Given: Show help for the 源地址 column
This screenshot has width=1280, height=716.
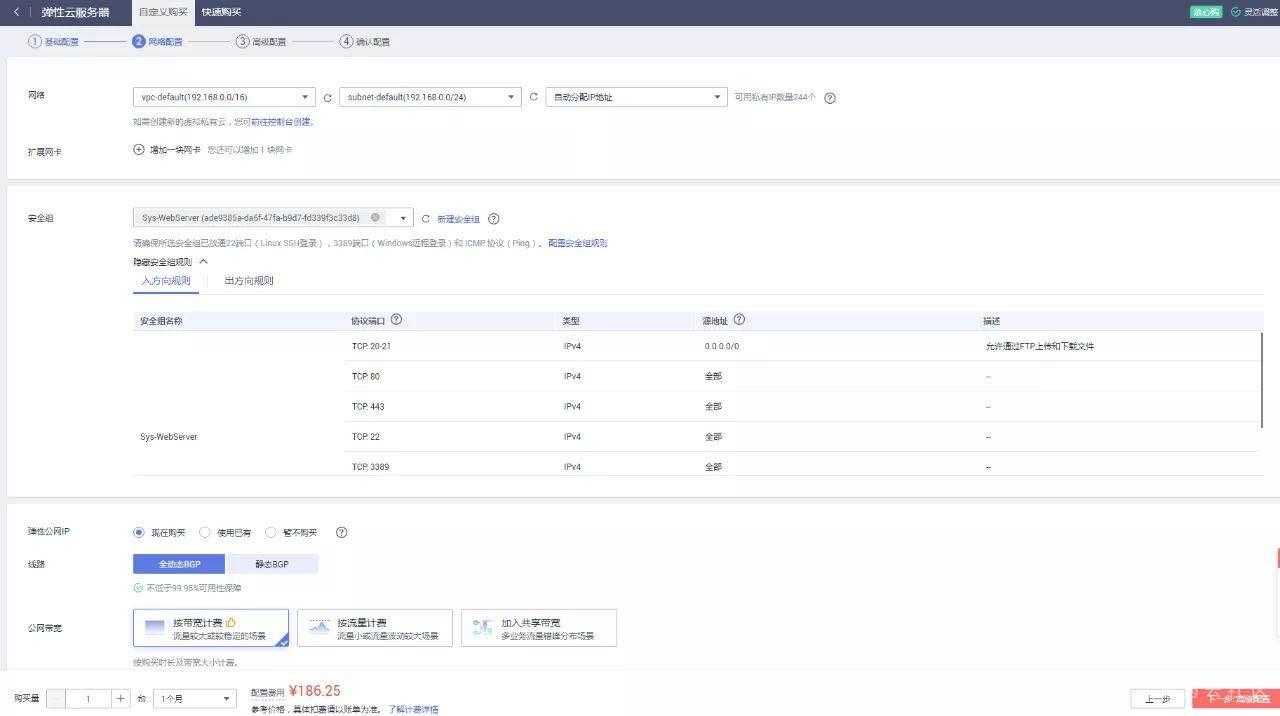Looking at the screenshot, I should point(739,320).
